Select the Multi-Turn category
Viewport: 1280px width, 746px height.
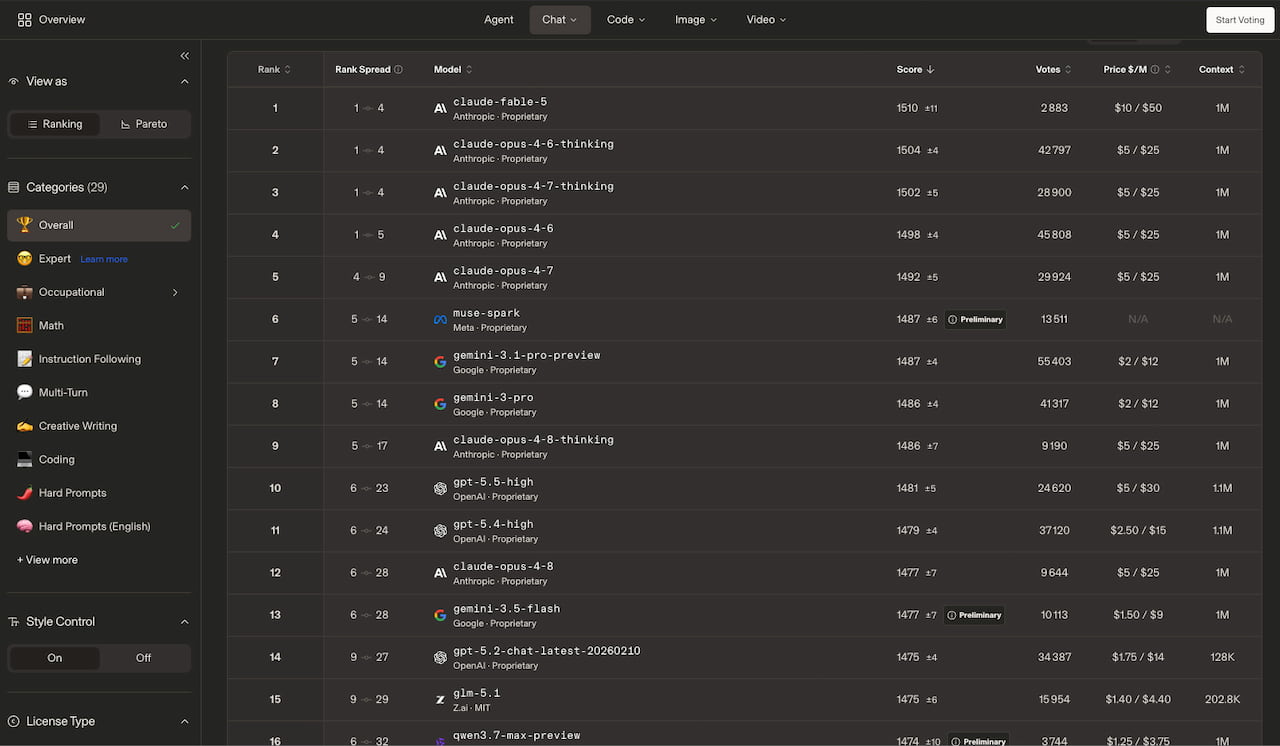[x=99, y=393]
